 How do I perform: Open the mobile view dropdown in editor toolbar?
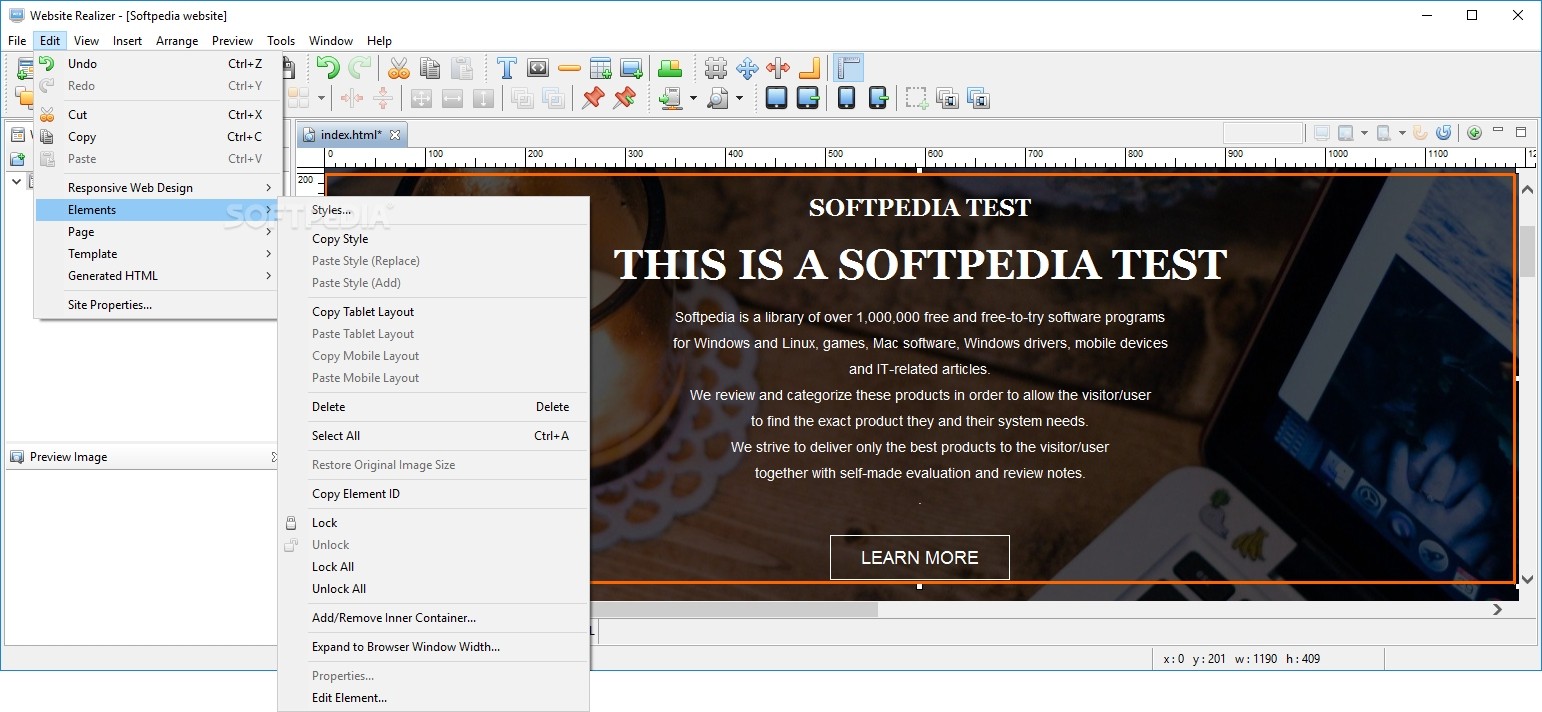click(x=1402, y=133)
